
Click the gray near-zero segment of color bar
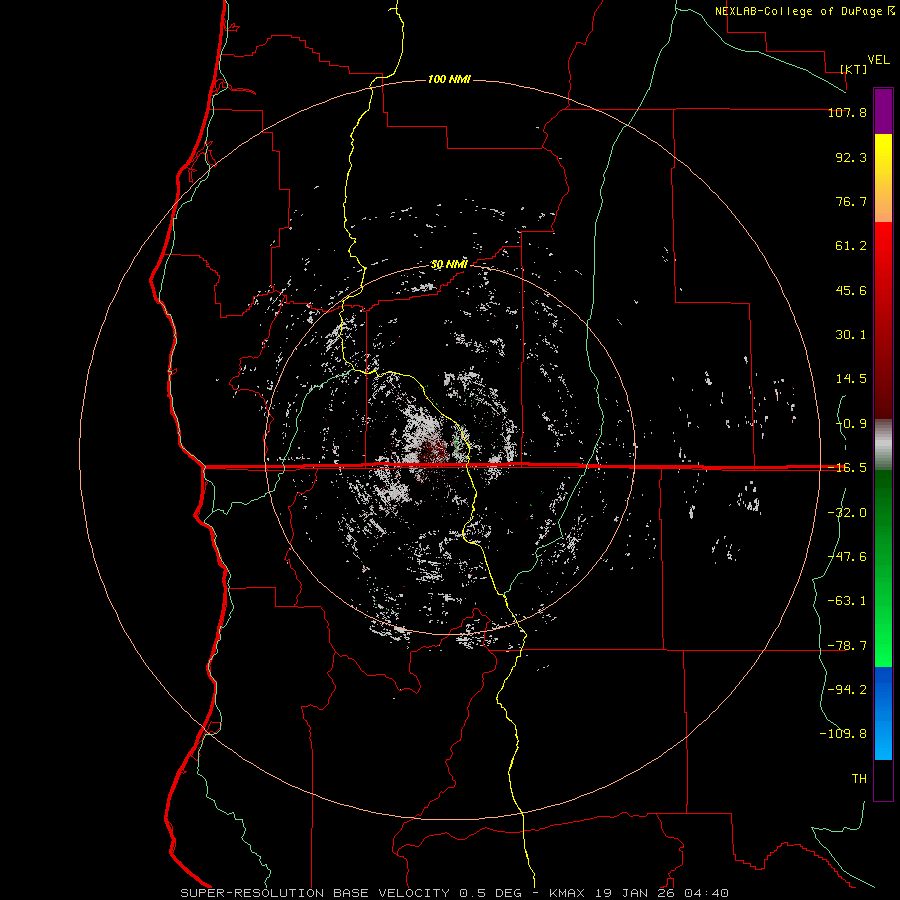(883, 445)
